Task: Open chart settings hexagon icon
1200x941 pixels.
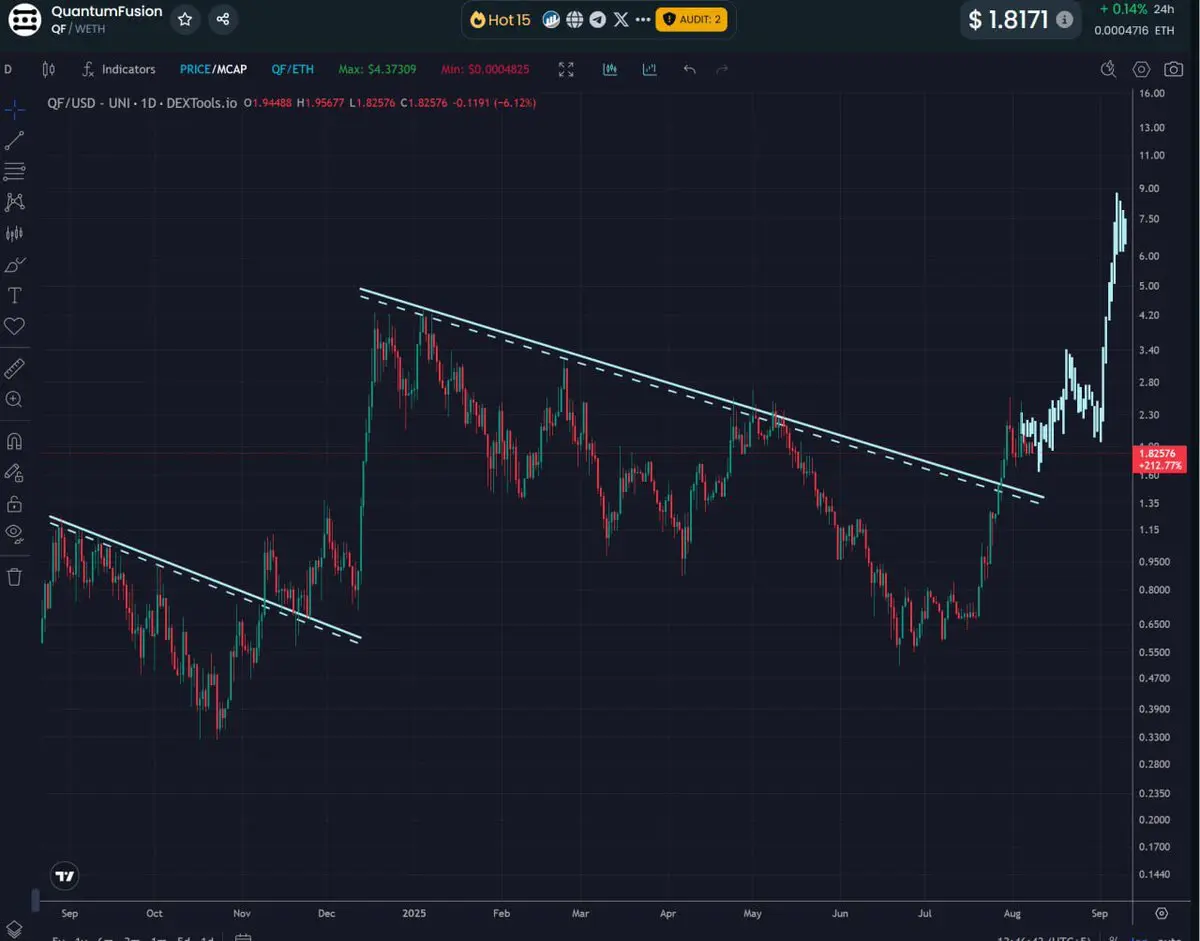Action: click(1141, 69)
